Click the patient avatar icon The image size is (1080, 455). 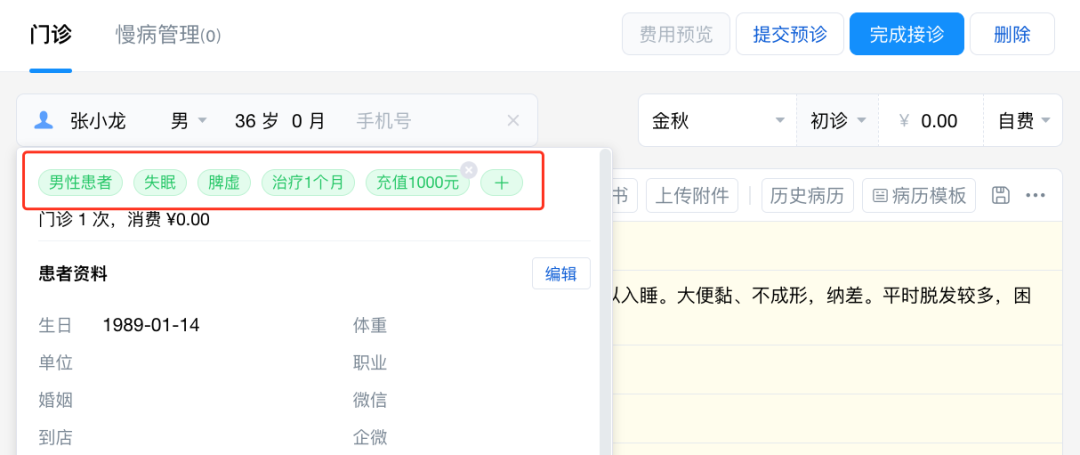(x=43, y=121)
